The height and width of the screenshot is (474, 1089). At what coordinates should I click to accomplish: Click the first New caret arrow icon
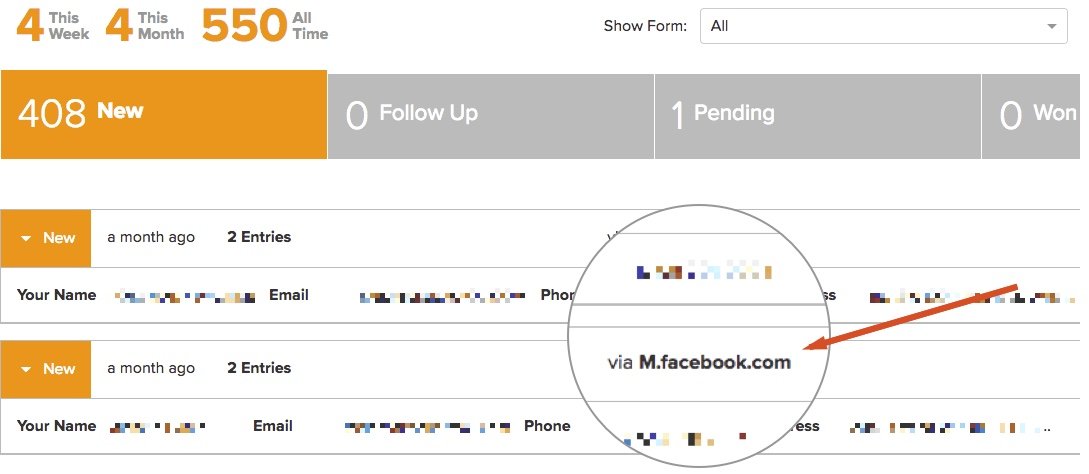tap(26, 238)
